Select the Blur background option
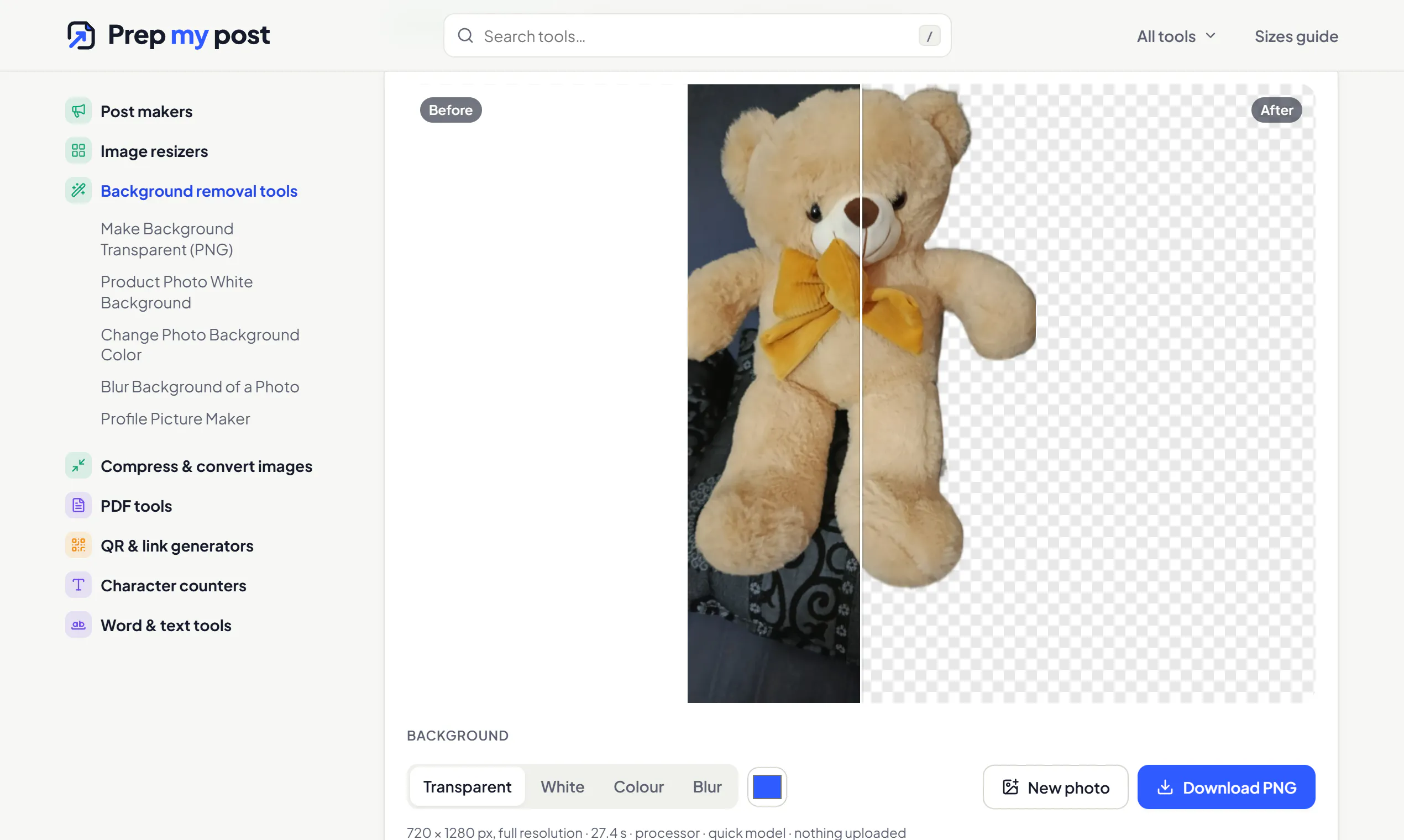 [x=707, y=786]
